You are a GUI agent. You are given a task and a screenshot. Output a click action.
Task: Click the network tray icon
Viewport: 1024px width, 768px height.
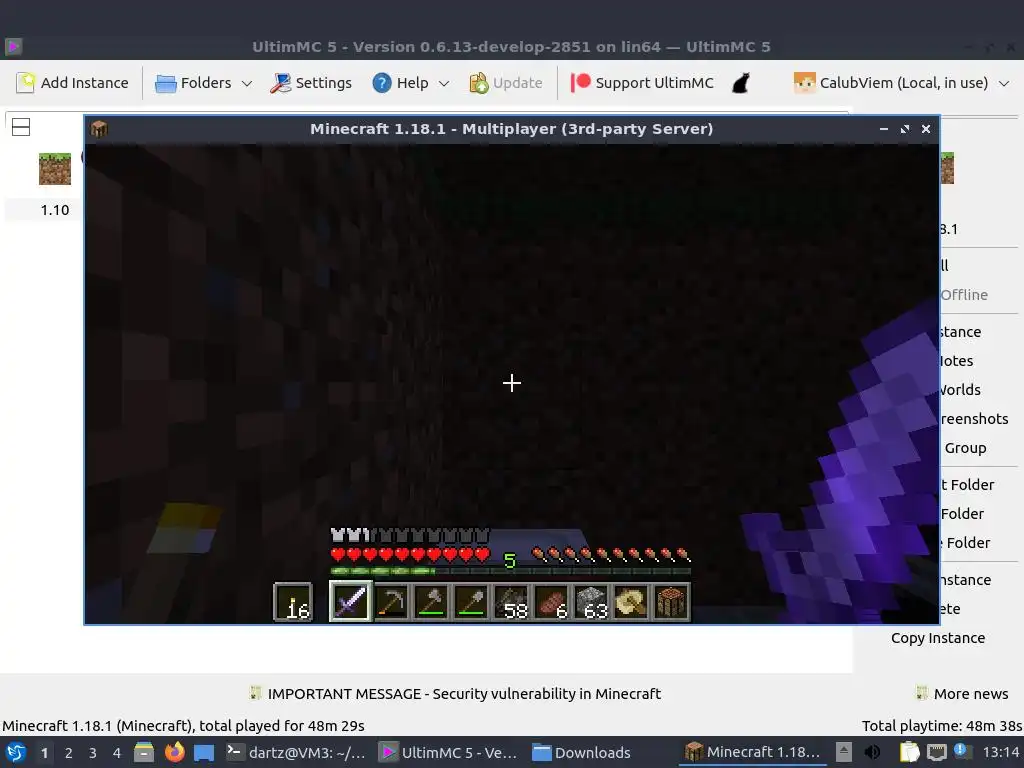pos(936,752)
